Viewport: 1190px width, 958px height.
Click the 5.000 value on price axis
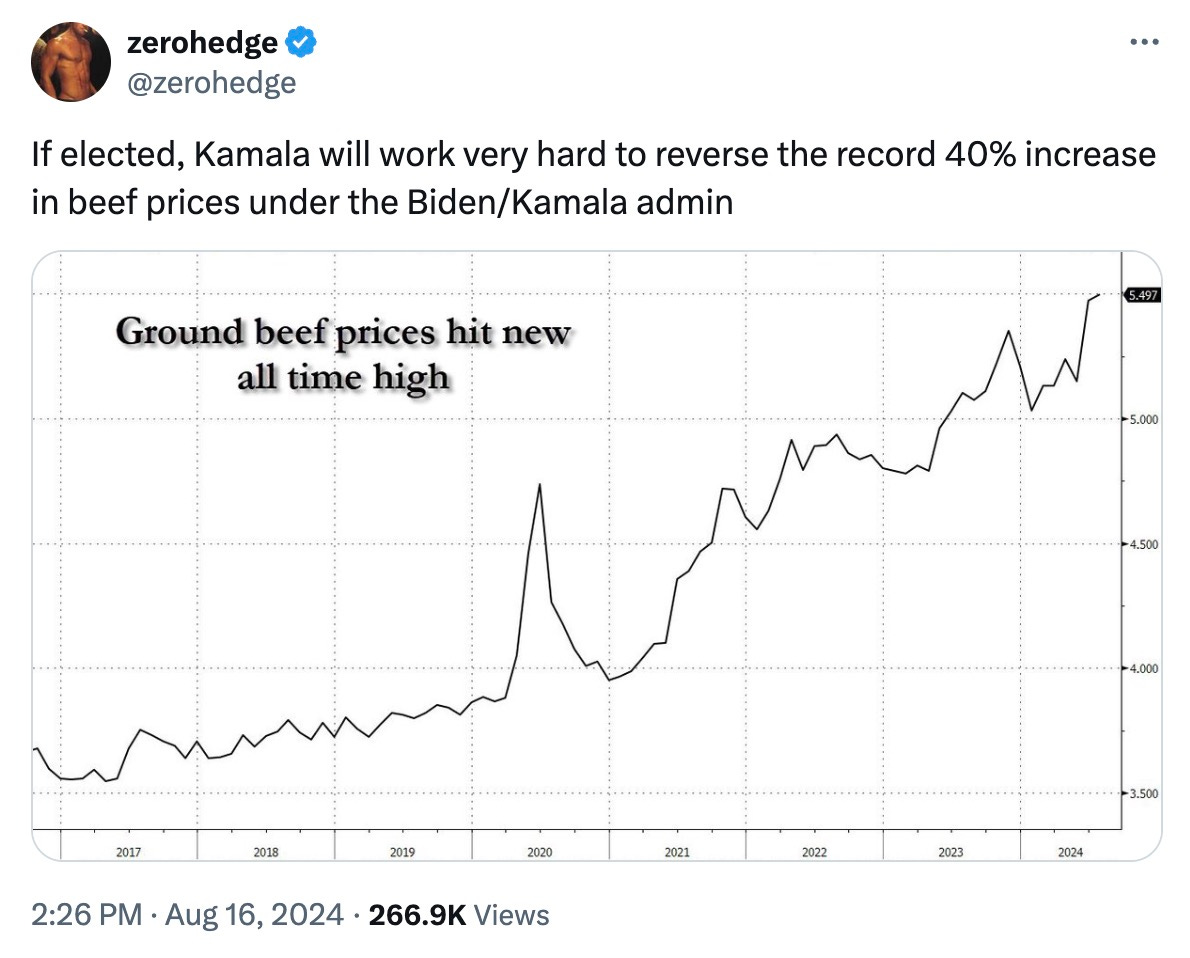coord(1144,419)
